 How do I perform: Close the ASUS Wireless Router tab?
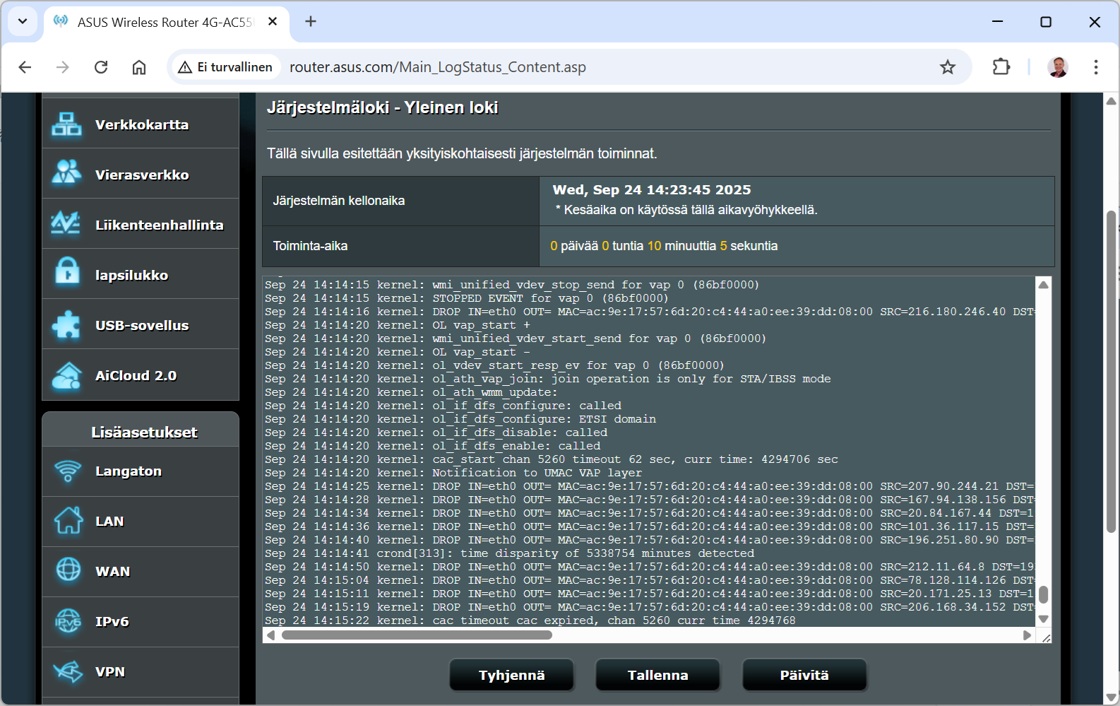[x=272, y=22]
